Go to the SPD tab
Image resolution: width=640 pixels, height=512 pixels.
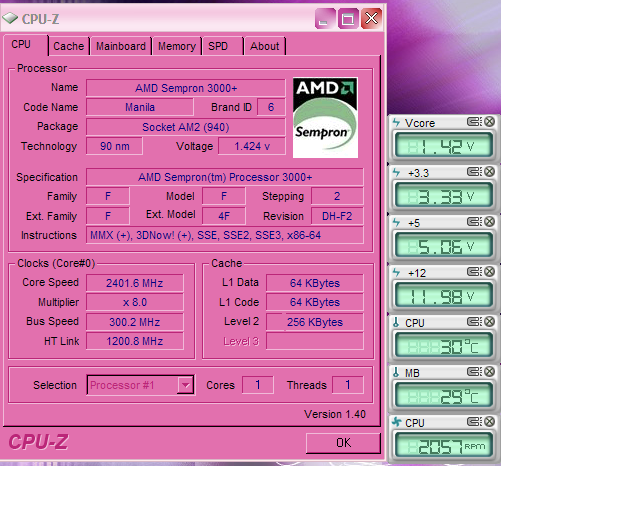(222, 46)
